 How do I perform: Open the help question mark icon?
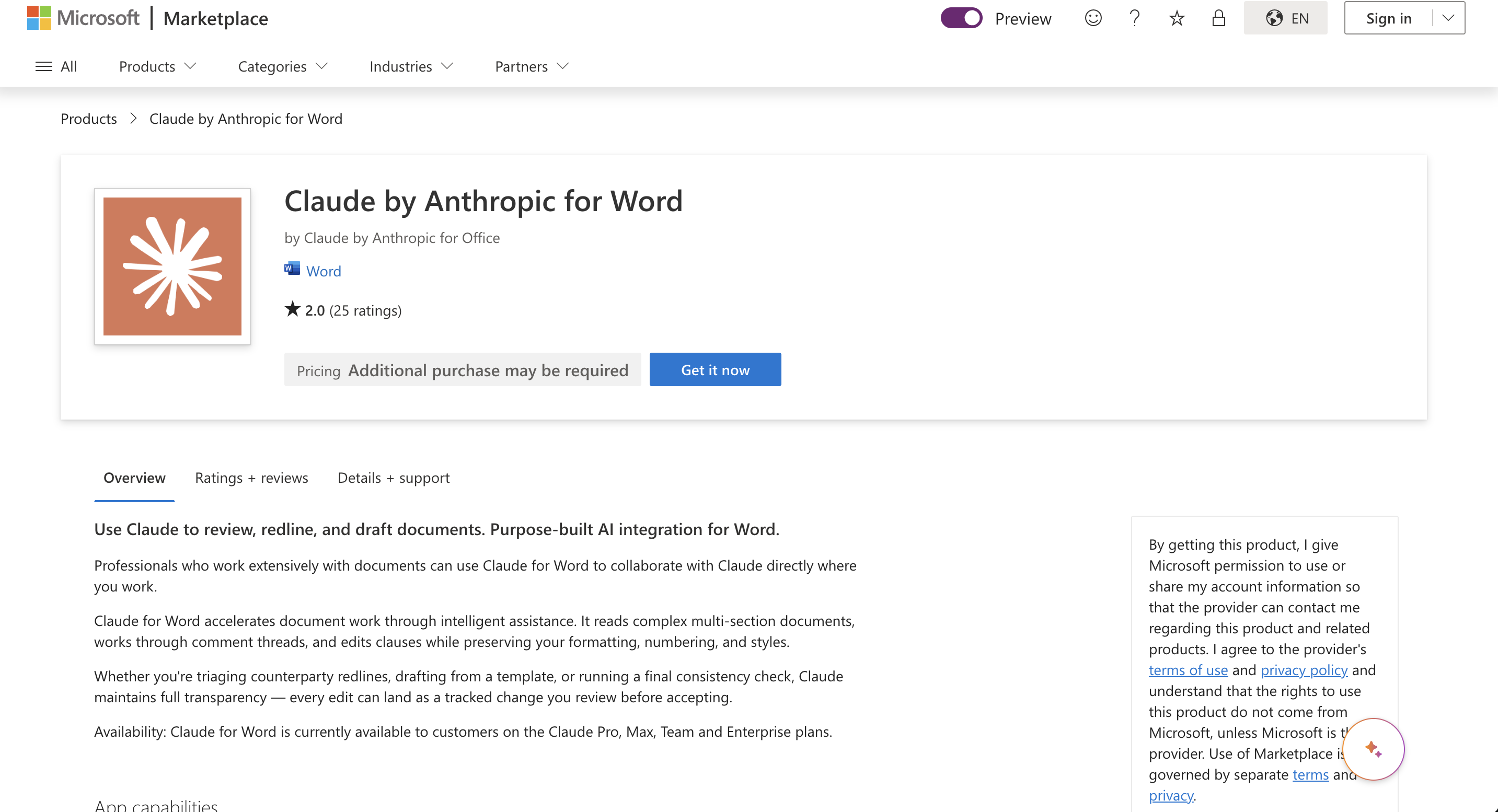click(x=1134, y=18)
